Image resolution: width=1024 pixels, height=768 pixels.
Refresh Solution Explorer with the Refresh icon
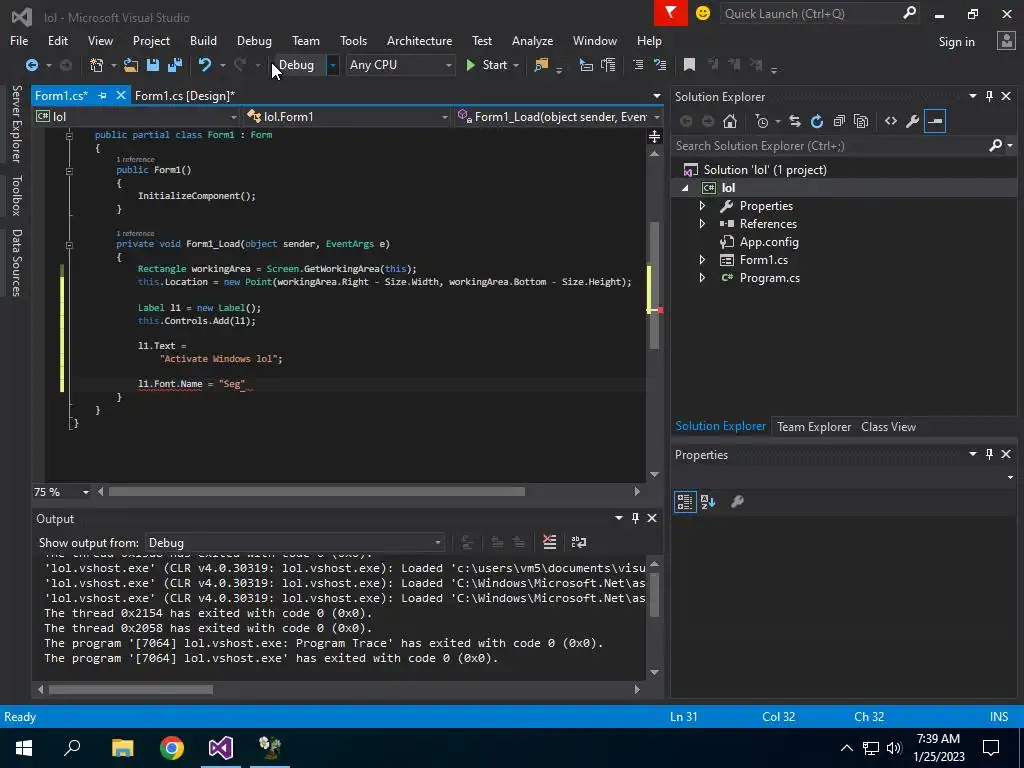(817, 121)
